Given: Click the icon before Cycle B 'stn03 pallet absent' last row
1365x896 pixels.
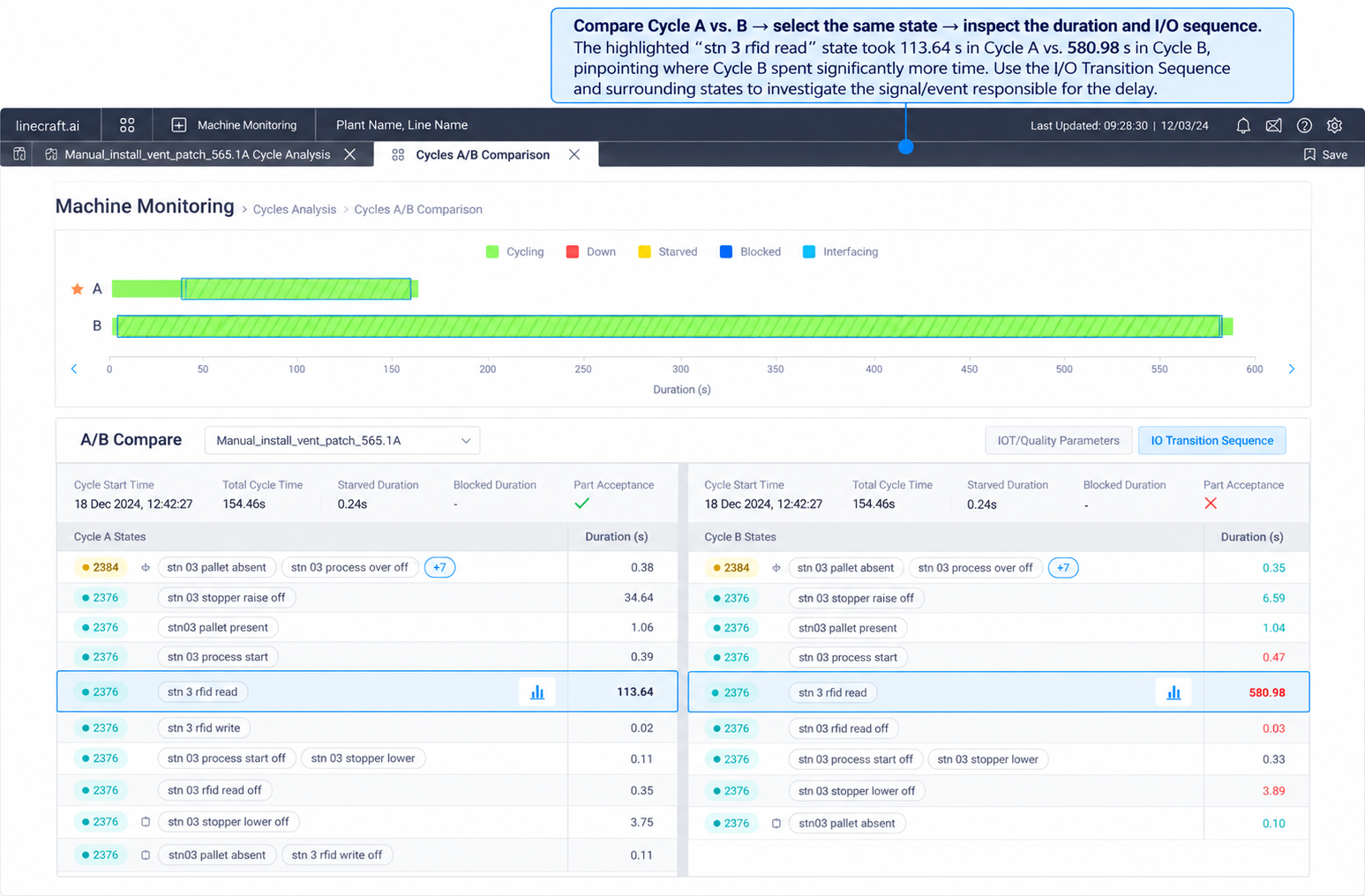Looking at the screenshot, I should [x=776, y=824].
